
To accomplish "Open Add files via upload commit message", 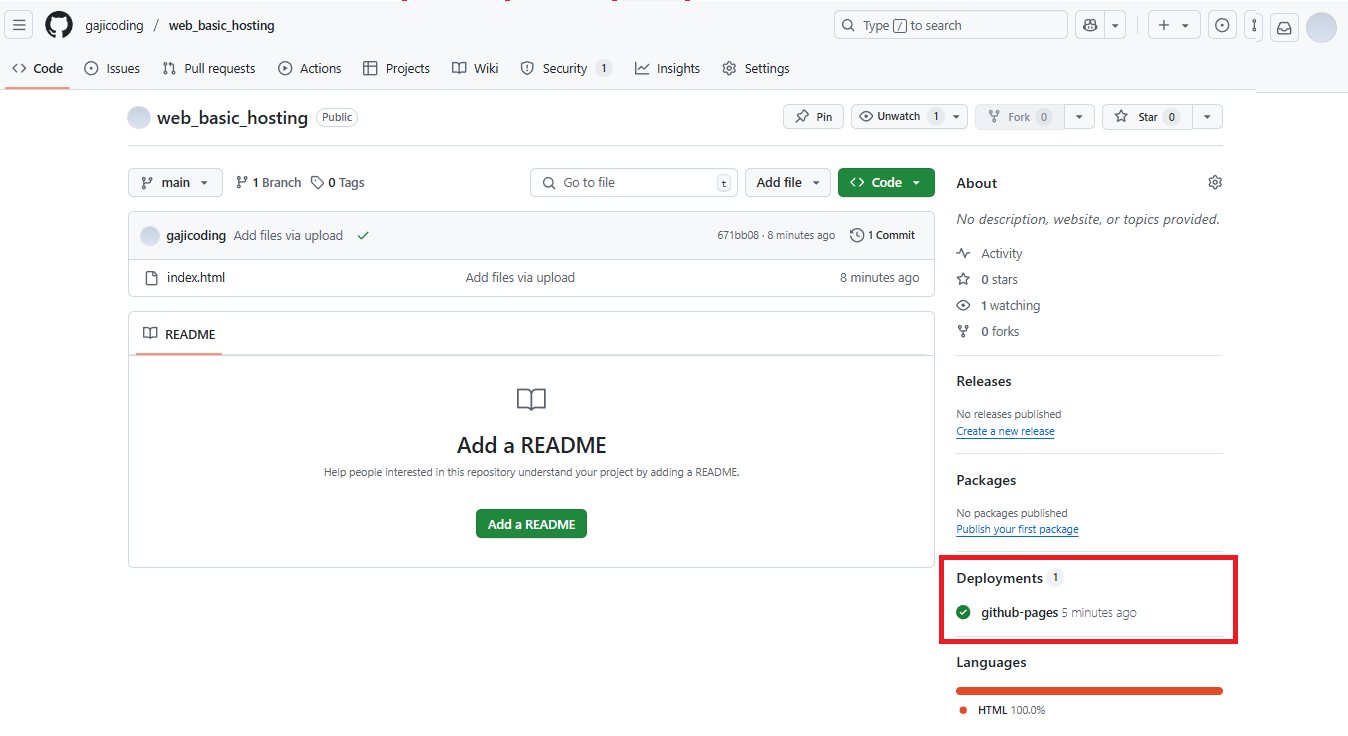I will [x=288, y=236].
